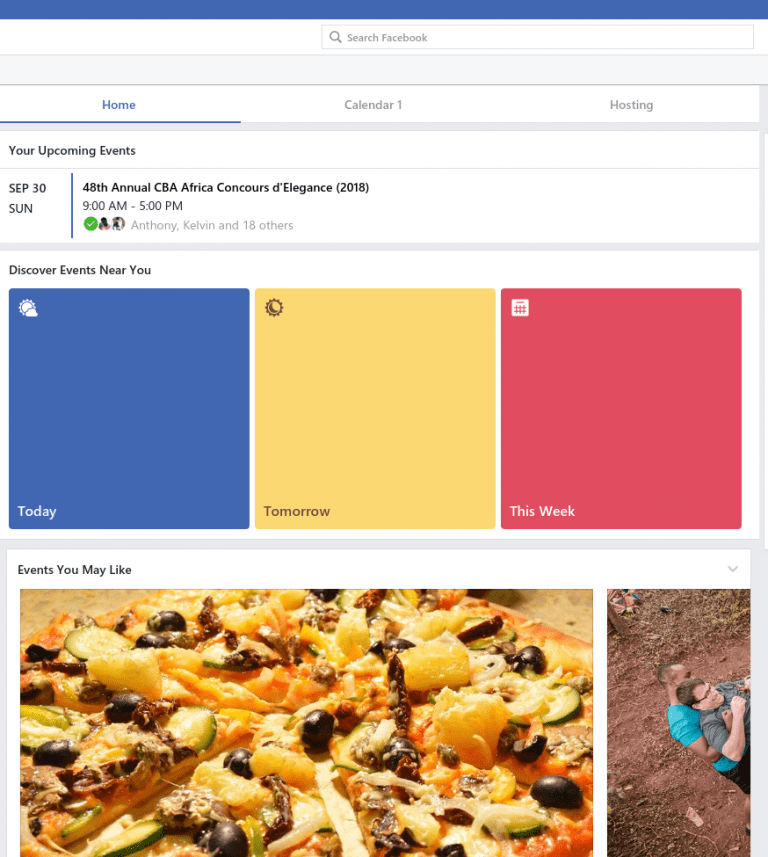The width and height of the screenshot is (768, 857).
Task: Click the Events You May Like heading
Action: point(74,570)
